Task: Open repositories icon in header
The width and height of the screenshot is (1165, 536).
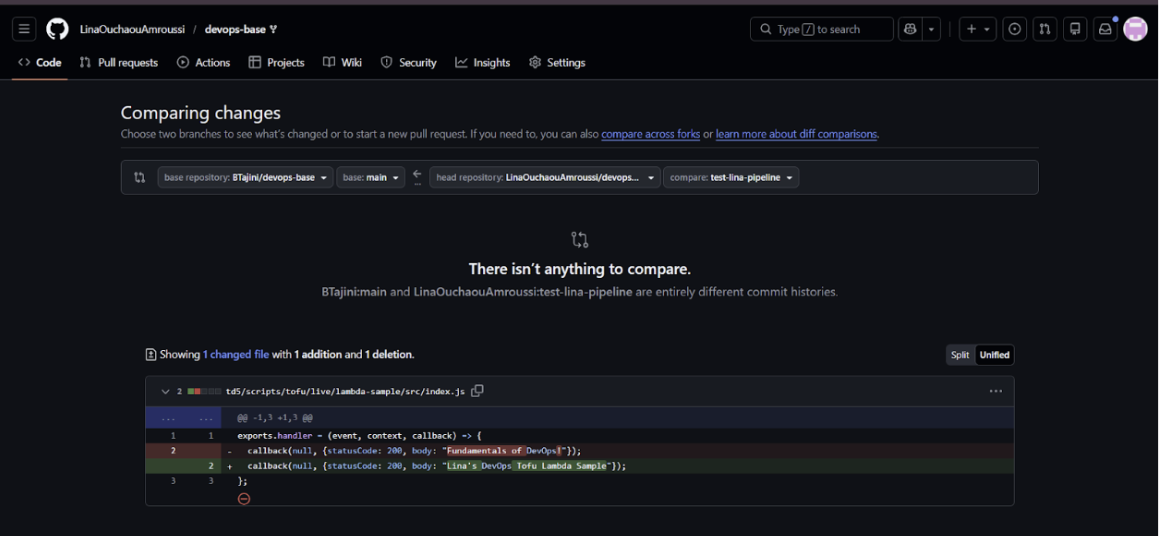Action: (1074, 29)
